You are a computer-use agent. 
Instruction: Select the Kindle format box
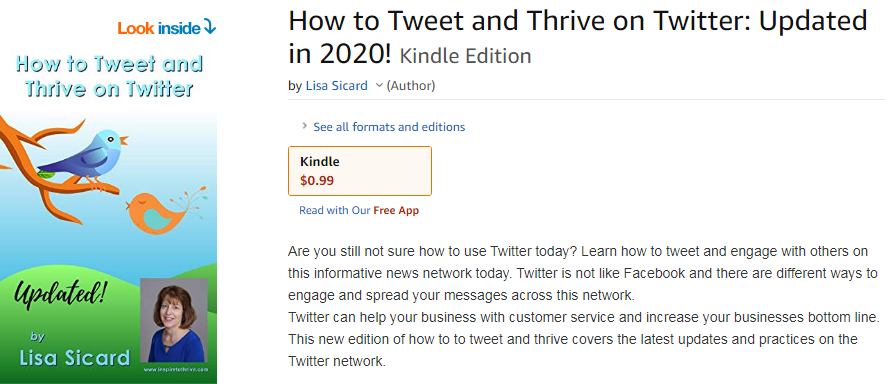coord(360,171)
